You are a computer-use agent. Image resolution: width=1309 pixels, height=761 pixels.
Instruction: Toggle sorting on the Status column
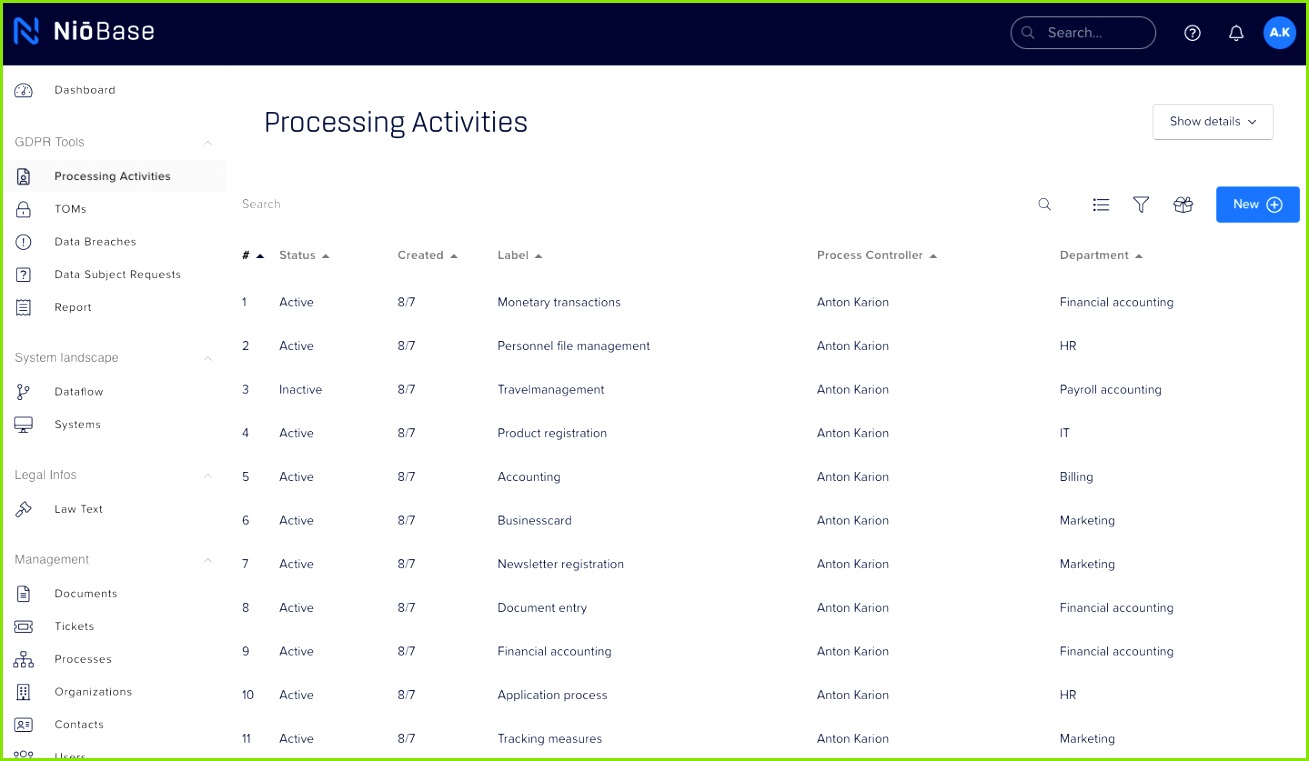point(303,255)
